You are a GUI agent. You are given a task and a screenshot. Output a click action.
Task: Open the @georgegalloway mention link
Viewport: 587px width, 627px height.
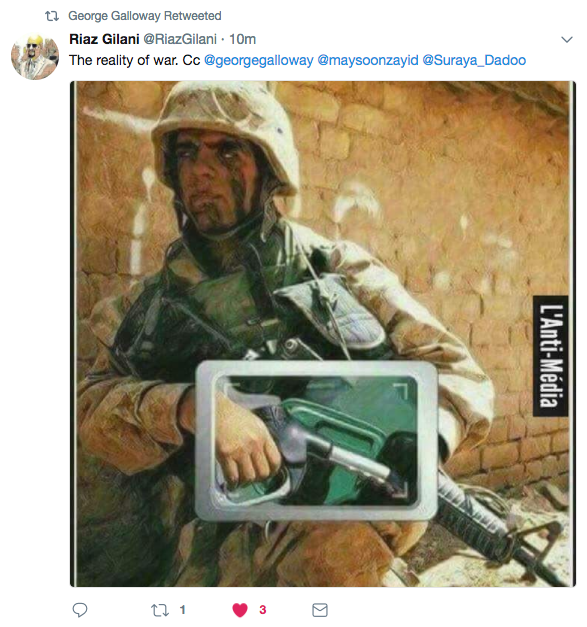pyautogui.click(x=259, y=60)
